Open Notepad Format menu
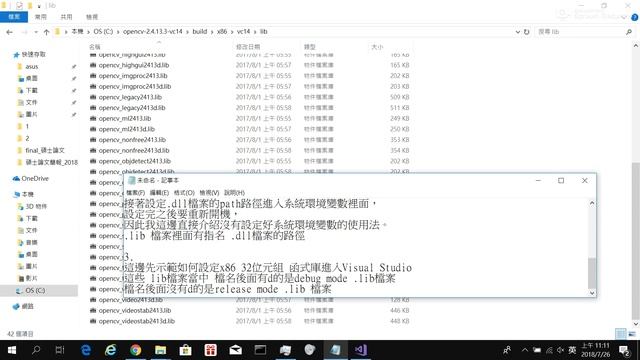Viewport: 640px width, 360px height. (x=184, y=193)
